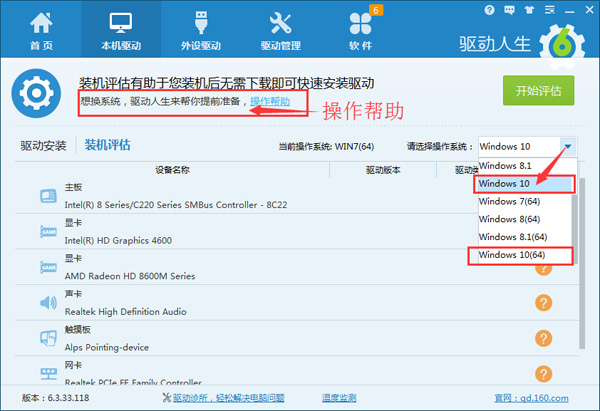The image size is (600, 411).
Task: Open the feedback chat icon in title bar
Action: 509,10
